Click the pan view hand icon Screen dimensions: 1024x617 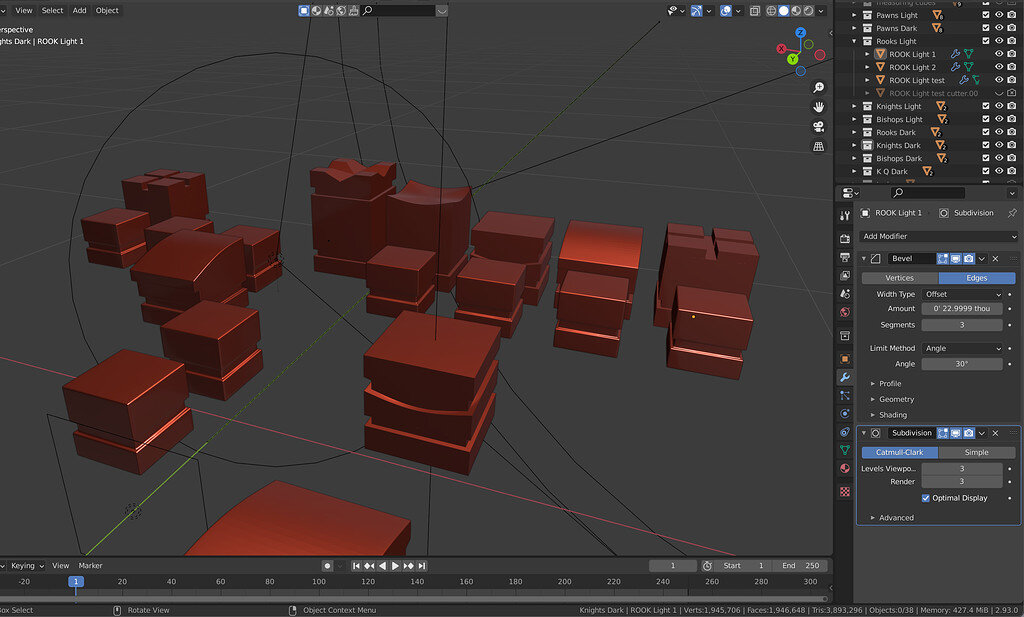click(x=819, y=107)
